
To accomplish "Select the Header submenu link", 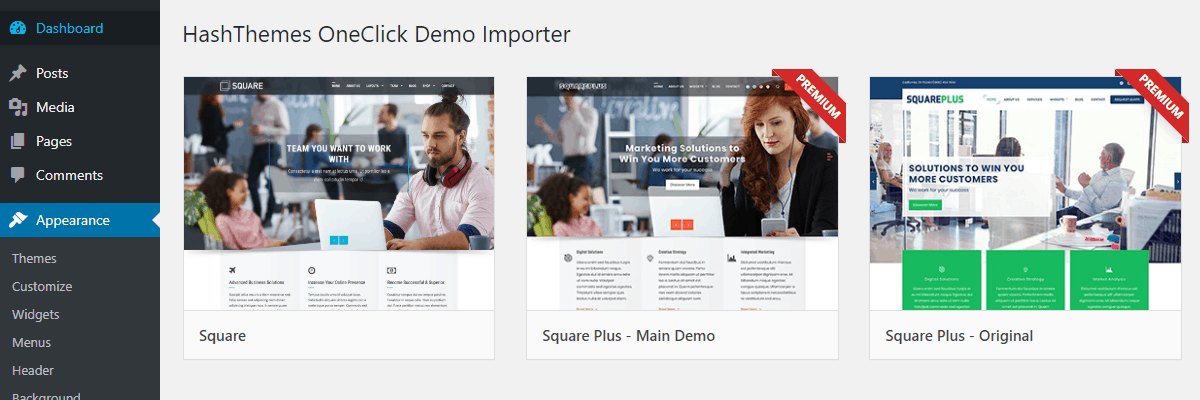I will tap(33, 370).
